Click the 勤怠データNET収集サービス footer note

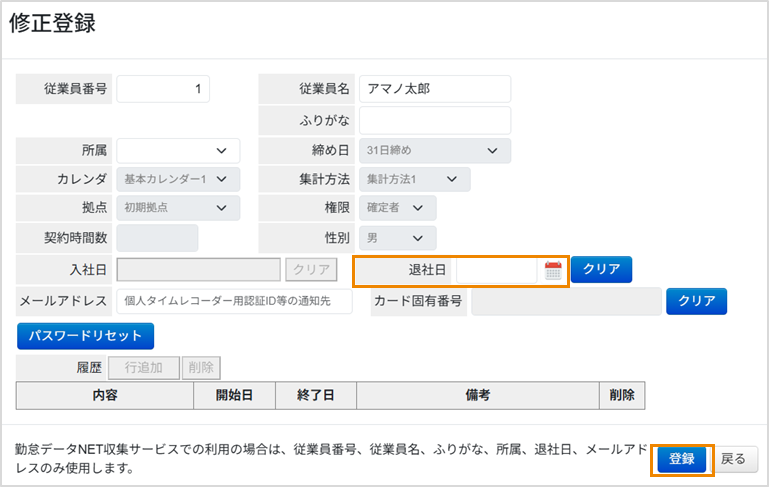coord(331,459)
